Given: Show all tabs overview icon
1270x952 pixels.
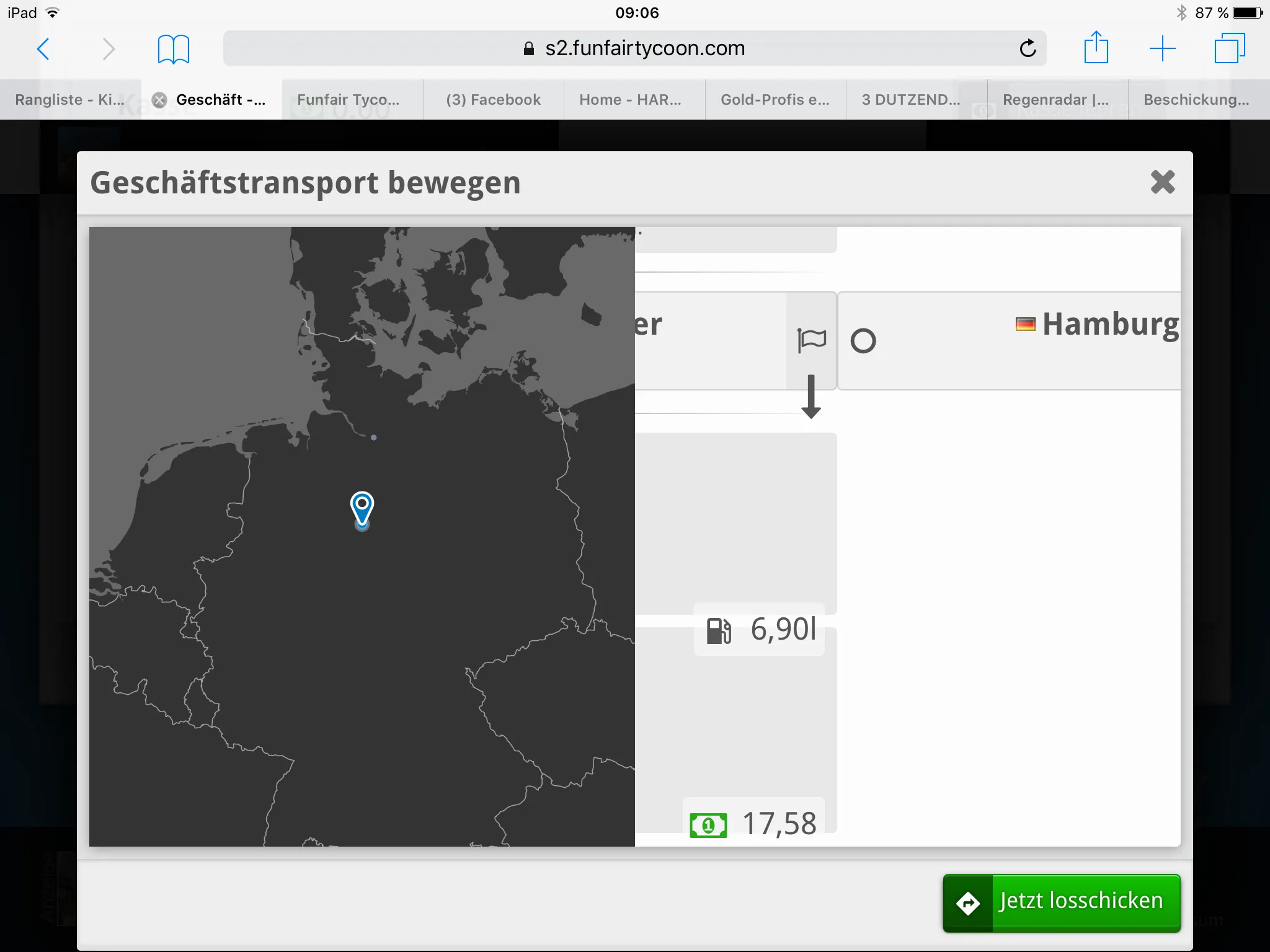Looking at the screenshot, I should (1229, 48).
